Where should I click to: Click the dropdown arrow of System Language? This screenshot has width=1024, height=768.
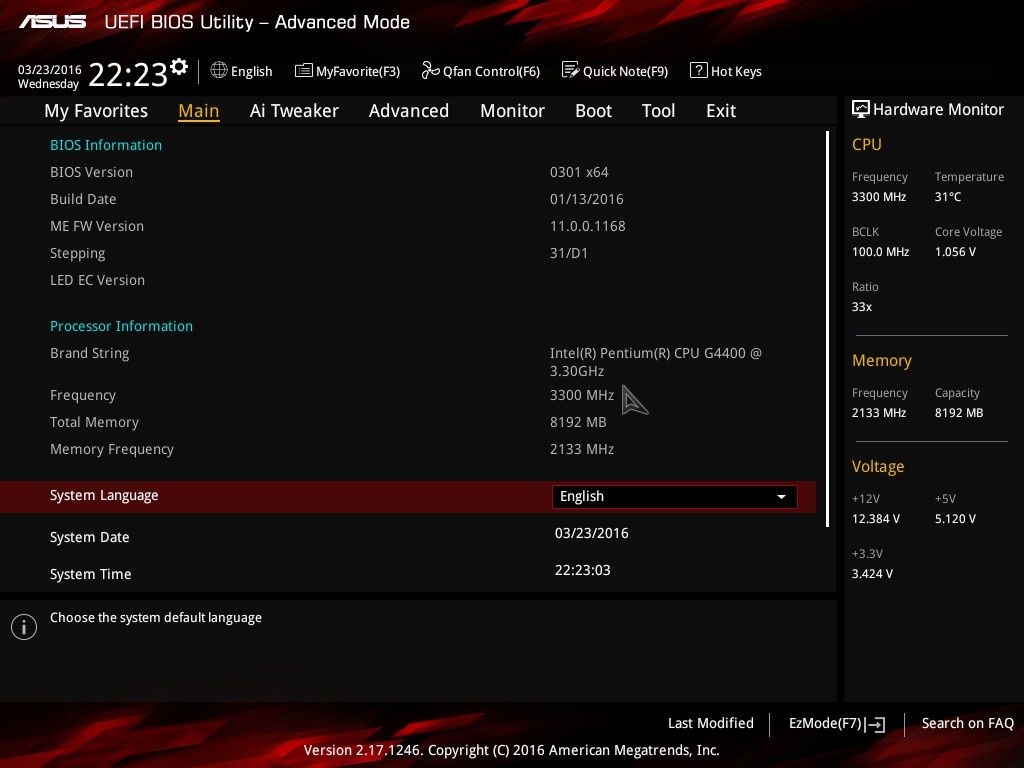click(781, 497)
